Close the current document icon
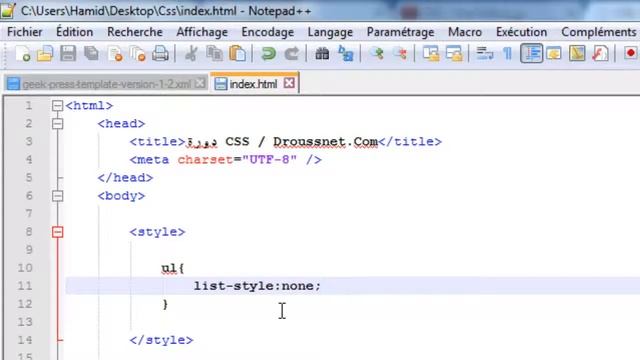Viewport: 640px width, 360px height. [x=115, y=53]
